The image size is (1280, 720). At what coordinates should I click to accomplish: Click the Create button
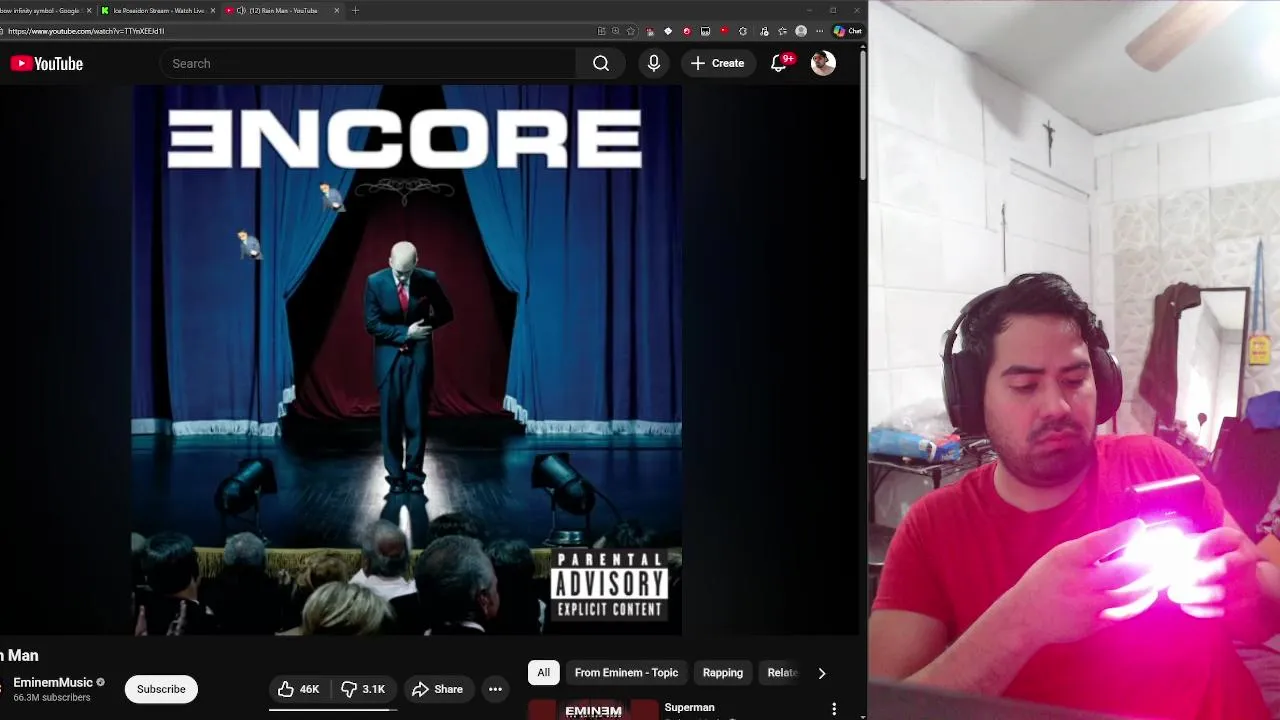click(717, 63)
